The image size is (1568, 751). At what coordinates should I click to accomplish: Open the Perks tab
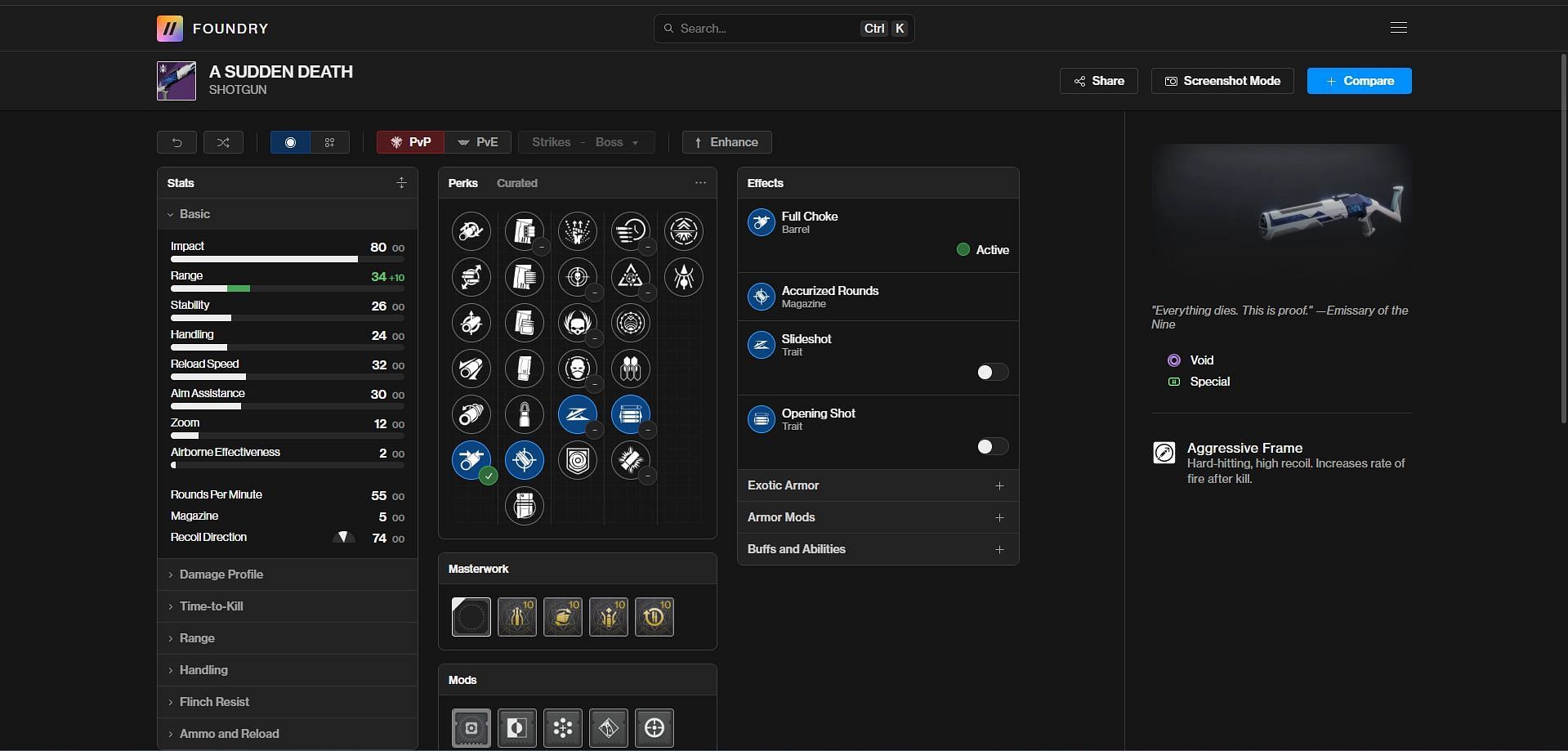click(462, 183)
